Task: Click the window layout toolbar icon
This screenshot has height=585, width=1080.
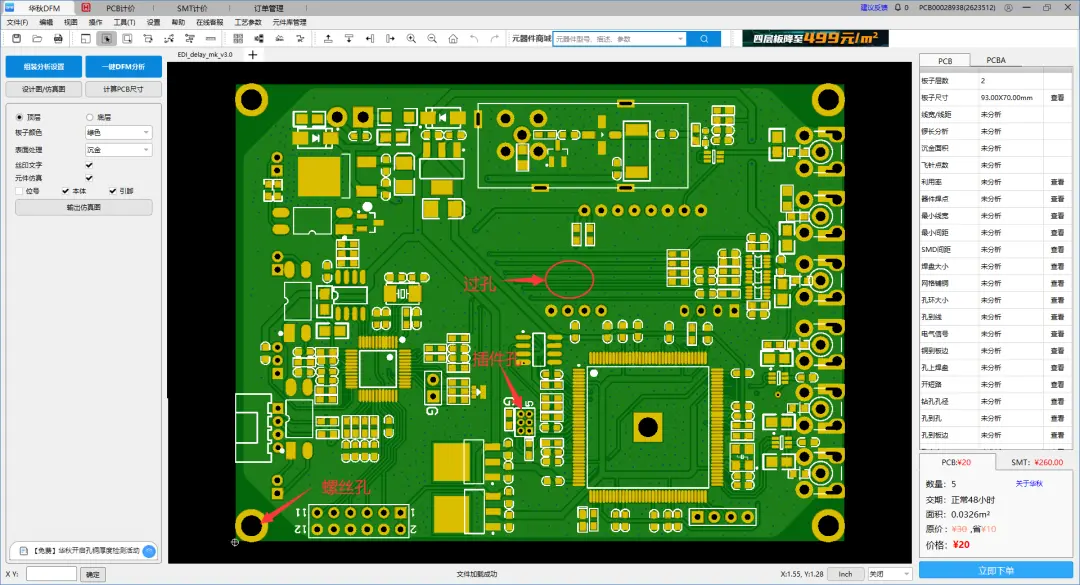Action: [85, 39]
